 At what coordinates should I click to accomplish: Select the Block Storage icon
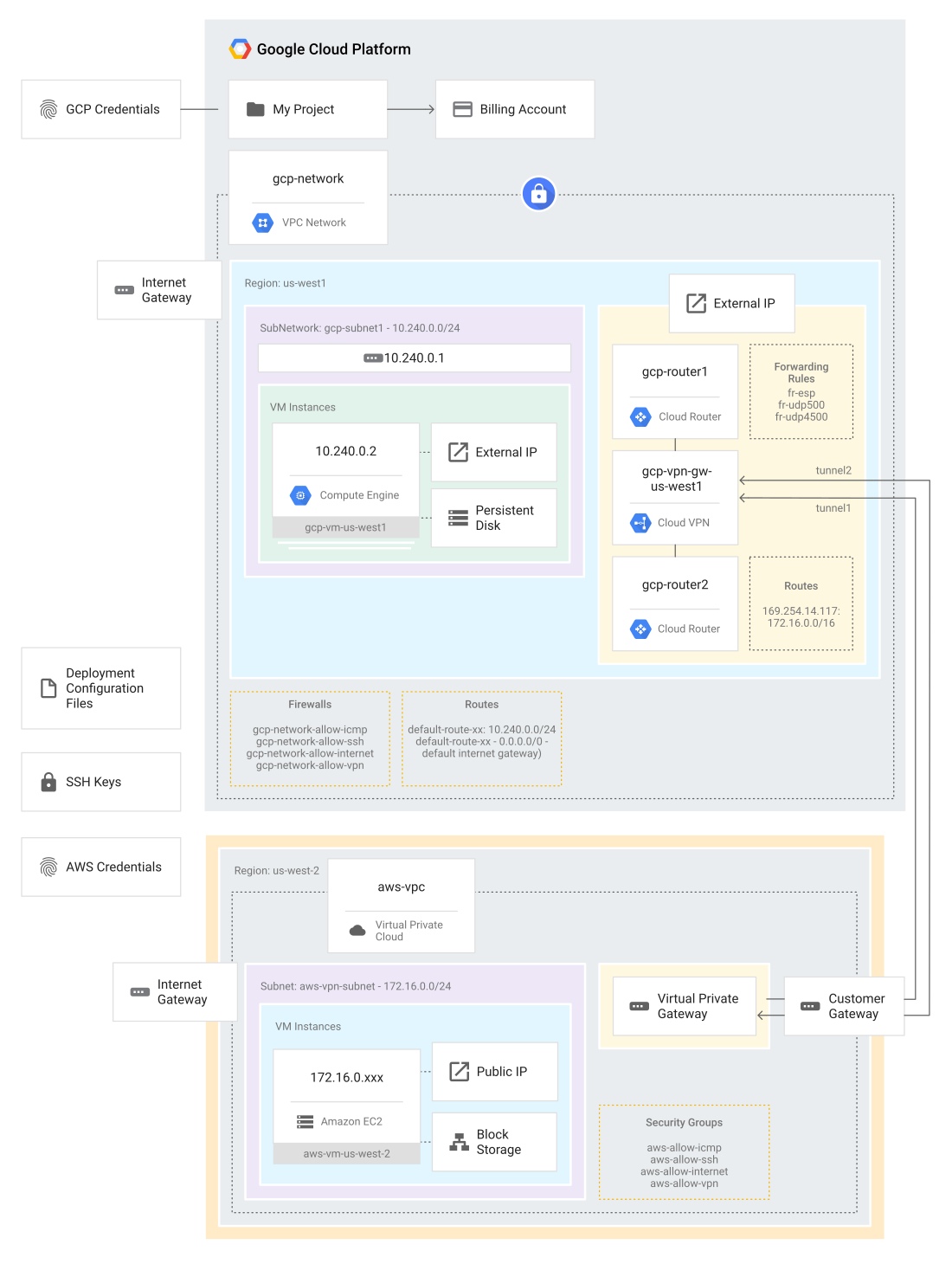pyautogui.click(x=458, y=1141)
